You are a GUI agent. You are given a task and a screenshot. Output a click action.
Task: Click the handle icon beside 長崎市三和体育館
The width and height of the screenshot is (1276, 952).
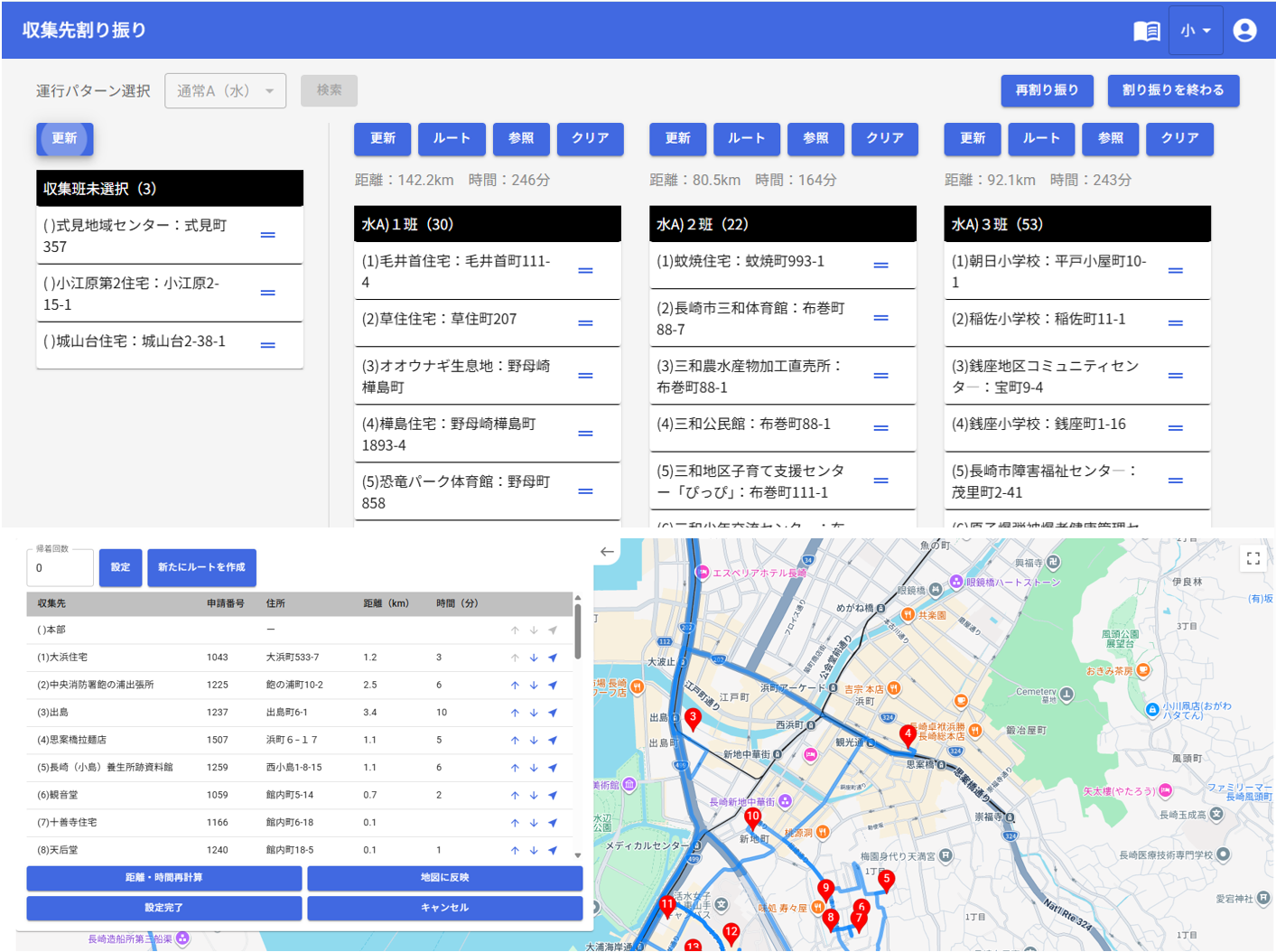[x=881, y=318]
